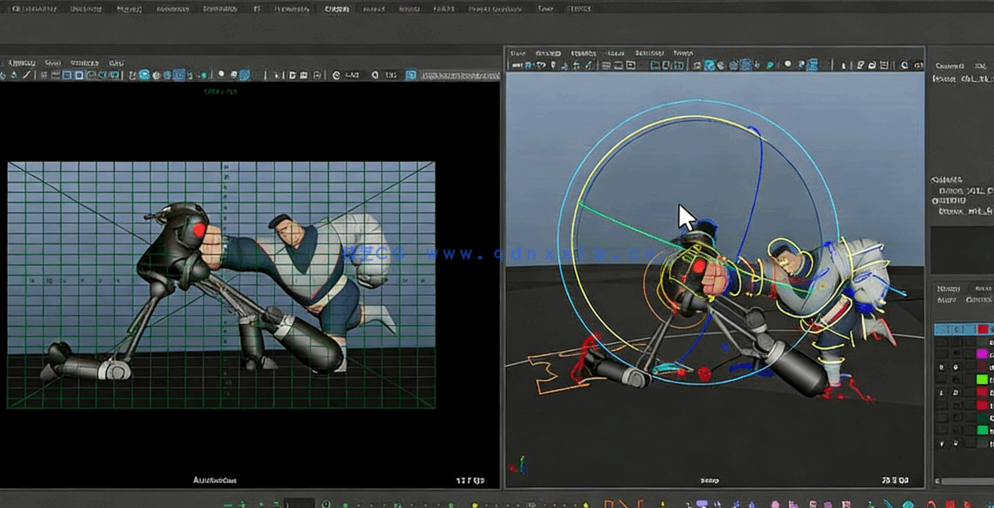Toggle visibility box of the lime green layer
The width and height of the screenshot is (994, 508).
point(941,379)
